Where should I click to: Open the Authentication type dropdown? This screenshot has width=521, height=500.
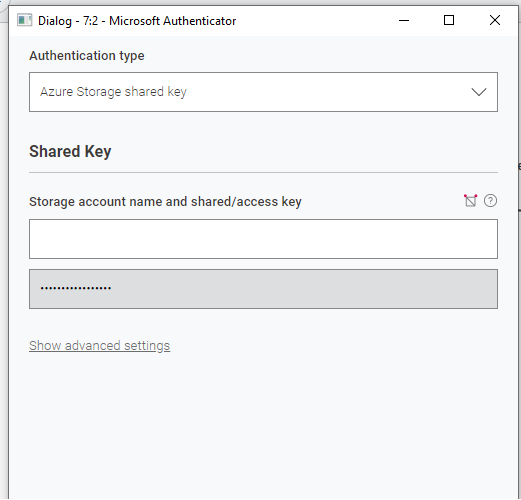(263, 92)
